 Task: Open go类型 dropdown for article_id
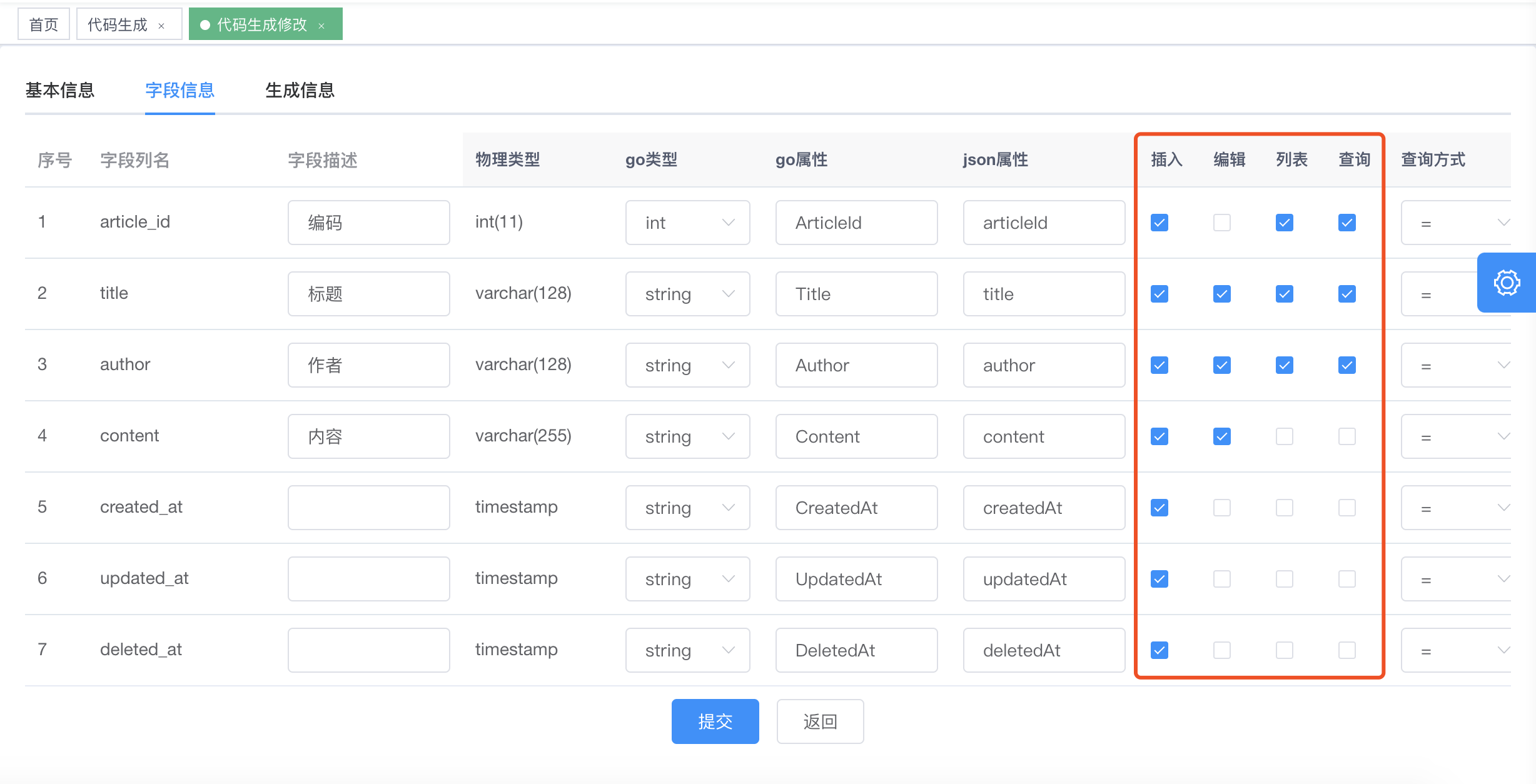[x=688, y=223]
